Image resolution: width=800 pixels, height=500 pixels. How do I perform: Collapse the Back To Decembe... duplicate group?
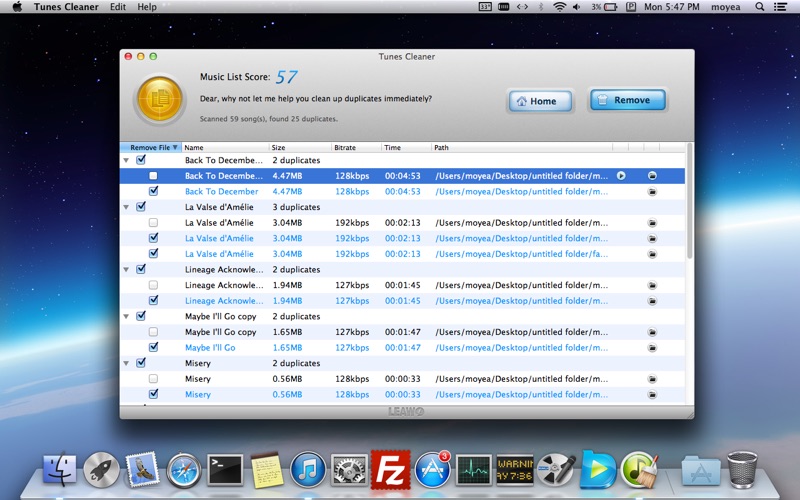tap(126, 160)
